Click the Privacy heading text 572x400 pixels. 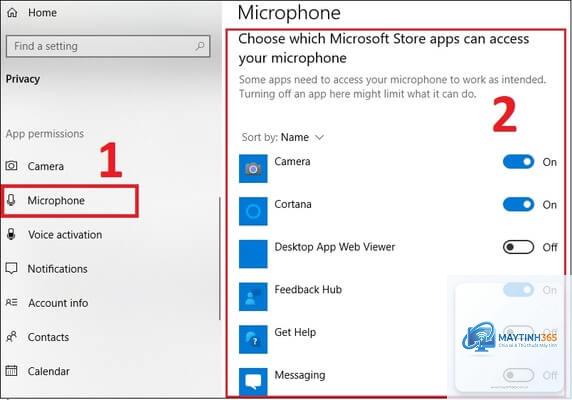point(23,79)
